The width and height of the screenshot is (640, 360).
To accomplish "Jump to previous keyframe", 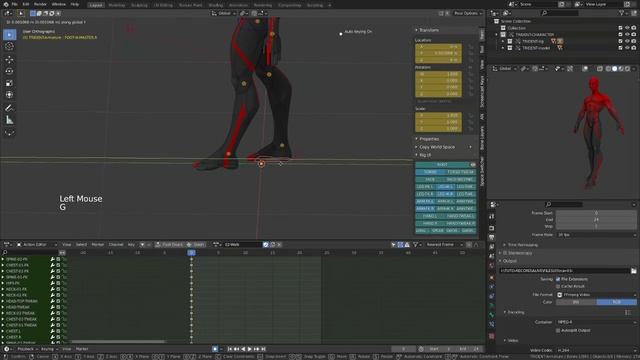I will point(236,349).
